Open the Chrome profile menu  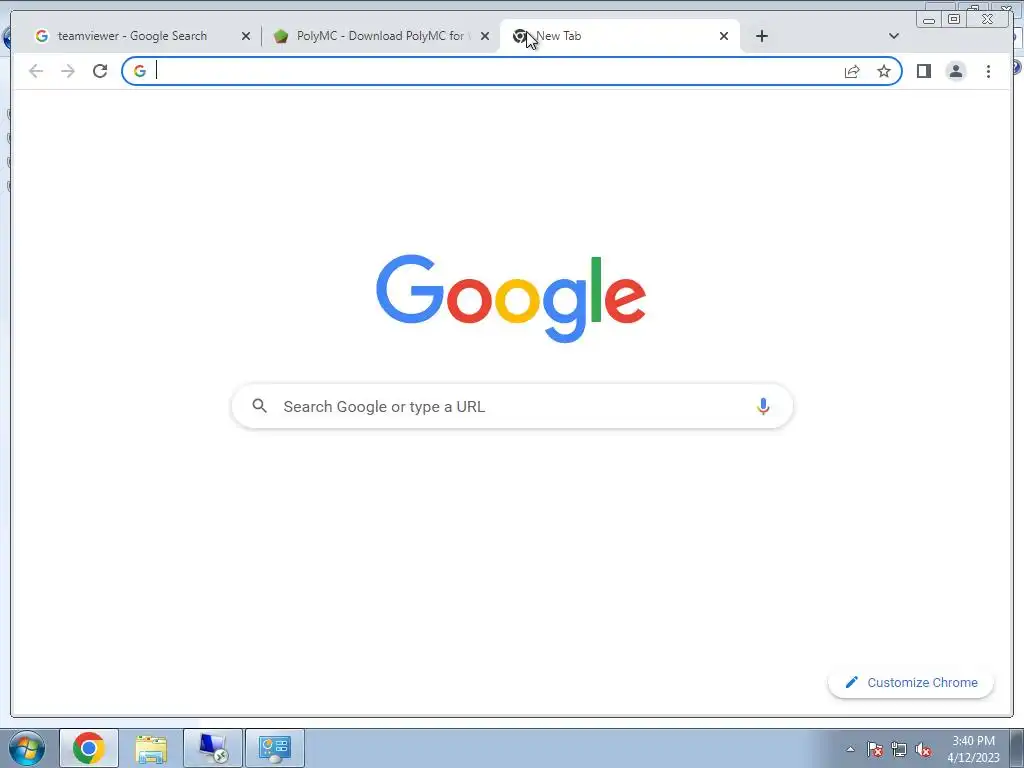(955, 71)
